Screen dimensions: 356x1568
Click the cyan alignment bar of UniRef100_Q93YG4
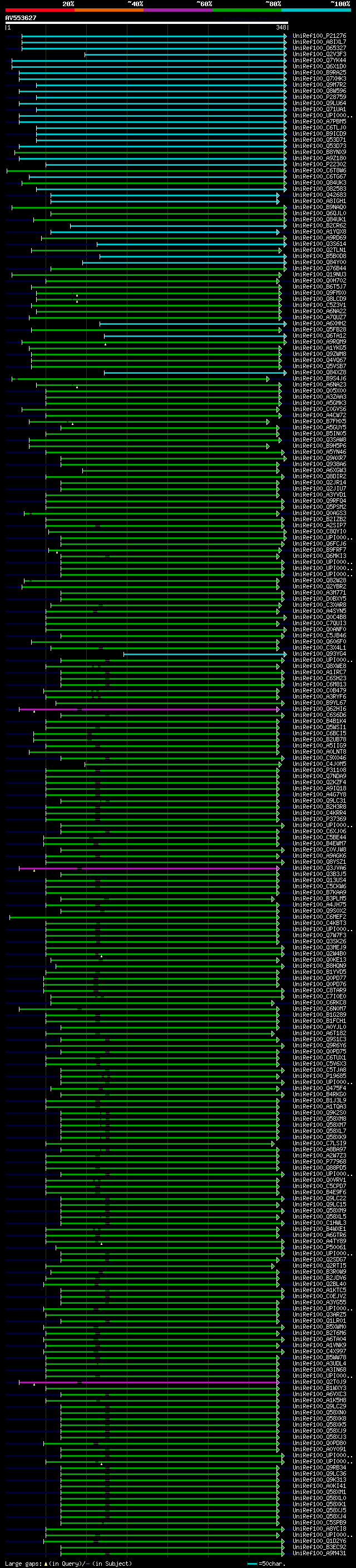[205, 654]
